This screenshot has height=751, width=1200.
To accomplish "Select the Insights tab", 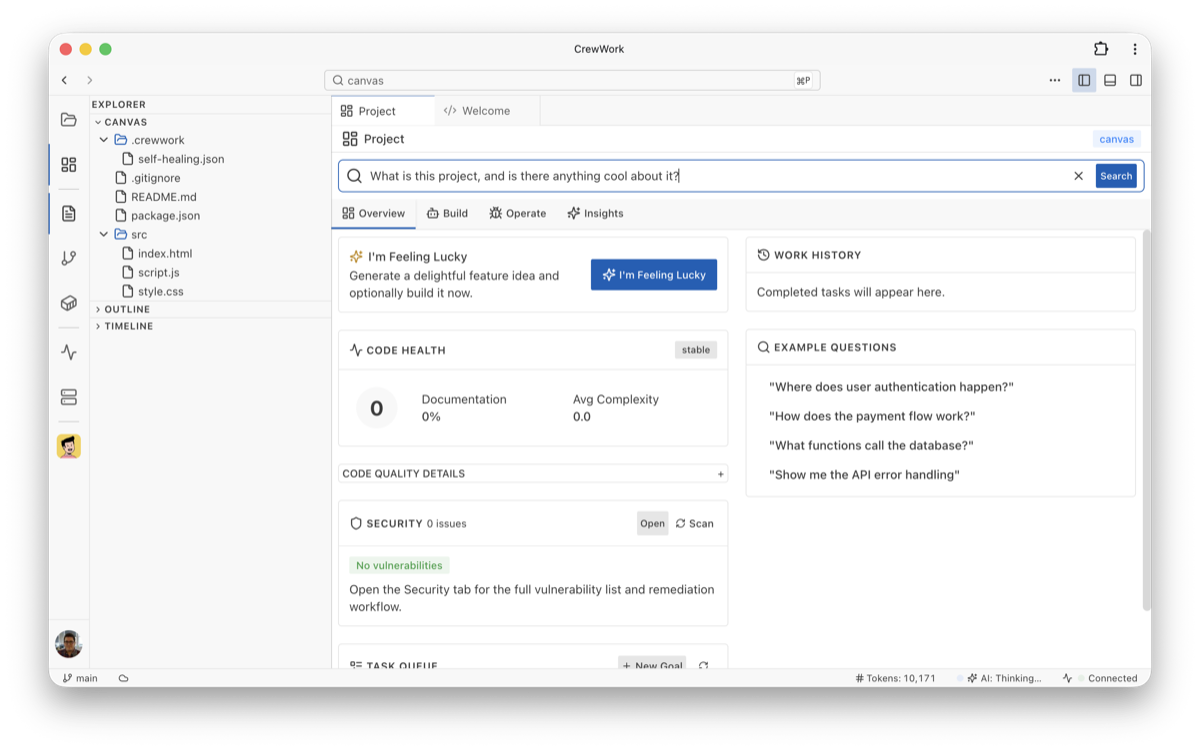I will tap(595, 213).
